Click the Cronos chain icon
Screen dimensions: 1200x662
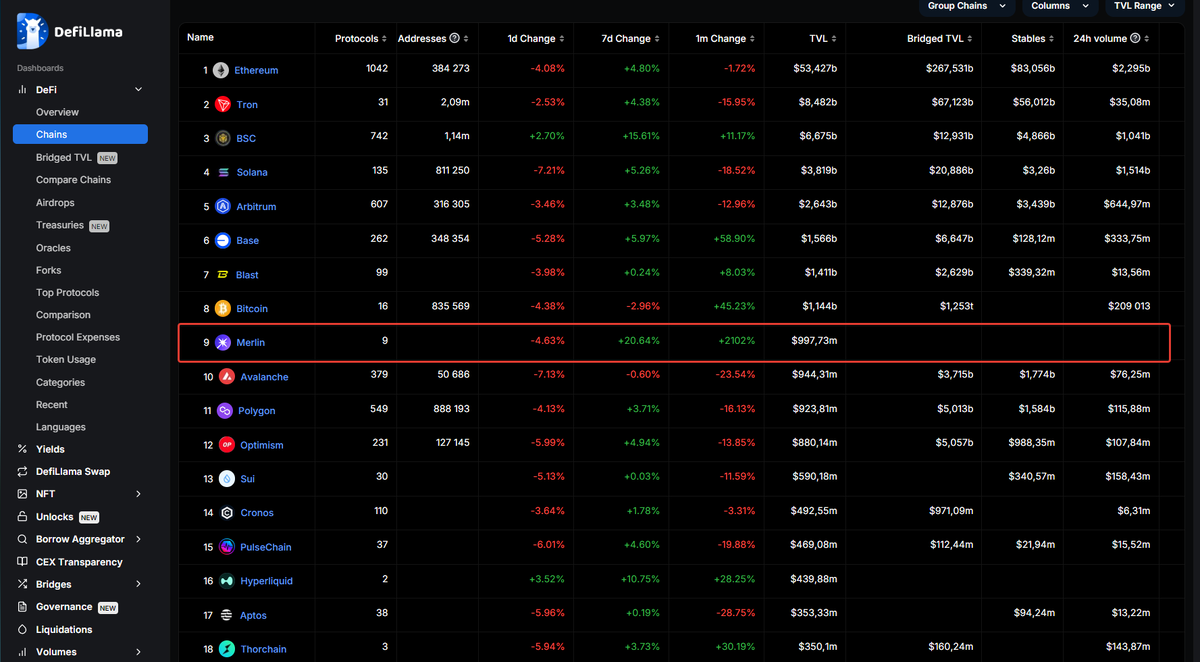pos(226,512)
